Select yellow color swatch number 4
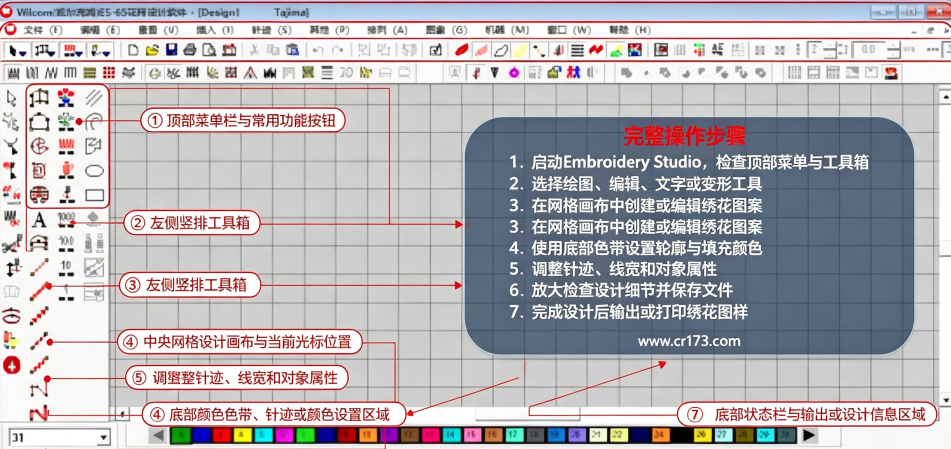Screen dimensions: 951x449 243,435
